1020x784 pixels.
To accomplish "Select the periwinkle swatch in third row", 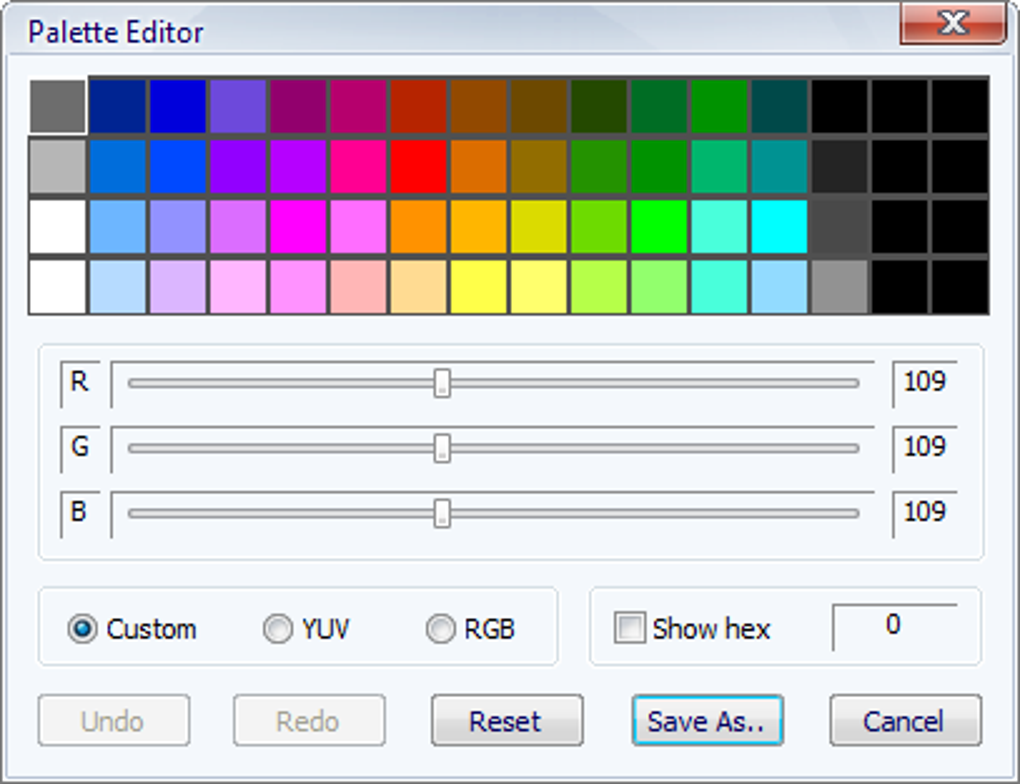I will pos(178,227).
